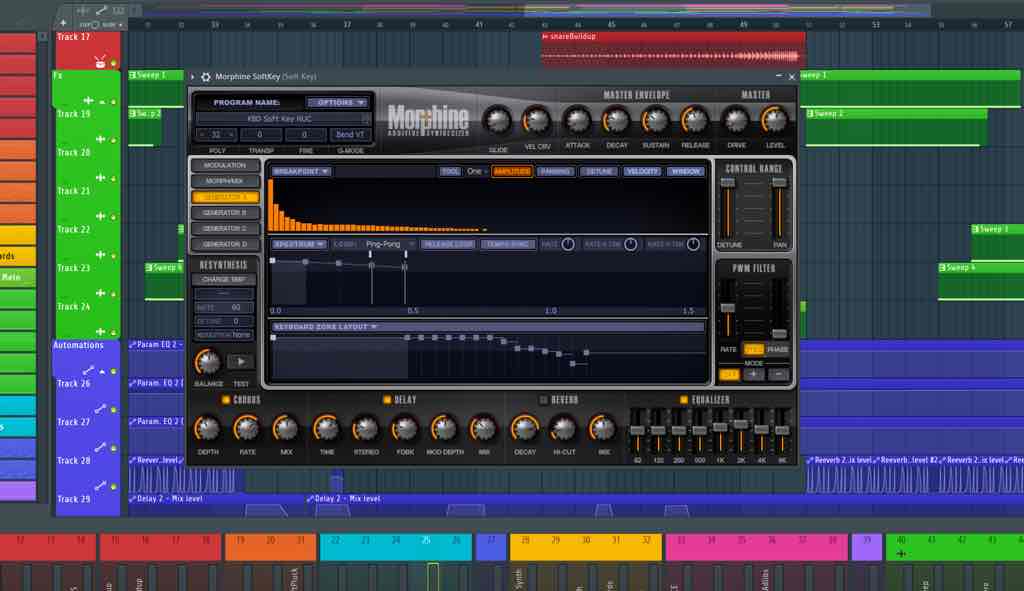Select the PWM filter minus mode
The width and height of the screenshot is (1024, 591).
point(778,374)
